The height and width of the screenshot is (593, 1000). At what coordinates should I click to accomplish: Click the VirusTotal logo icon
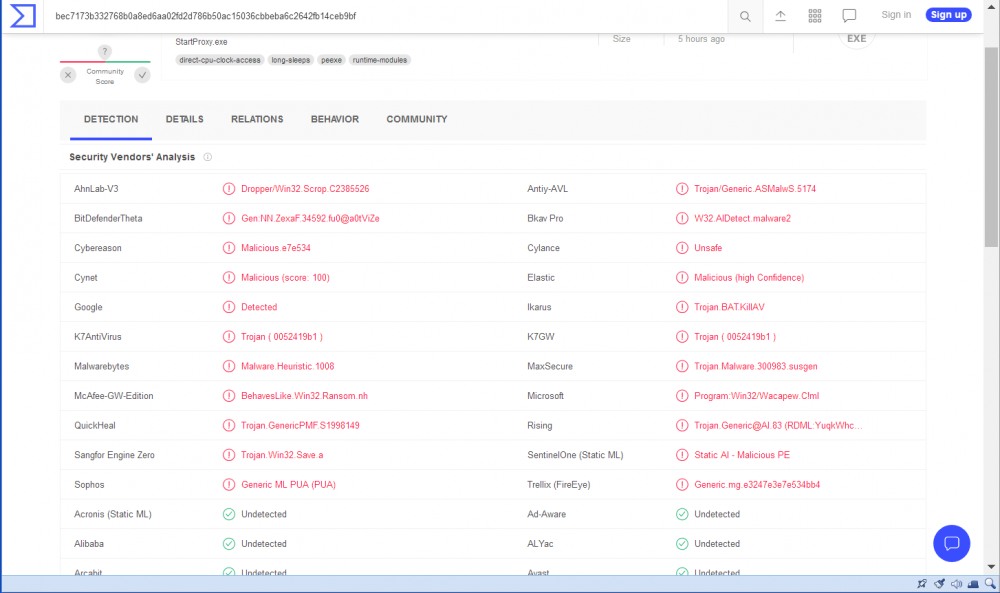point(22,16)
